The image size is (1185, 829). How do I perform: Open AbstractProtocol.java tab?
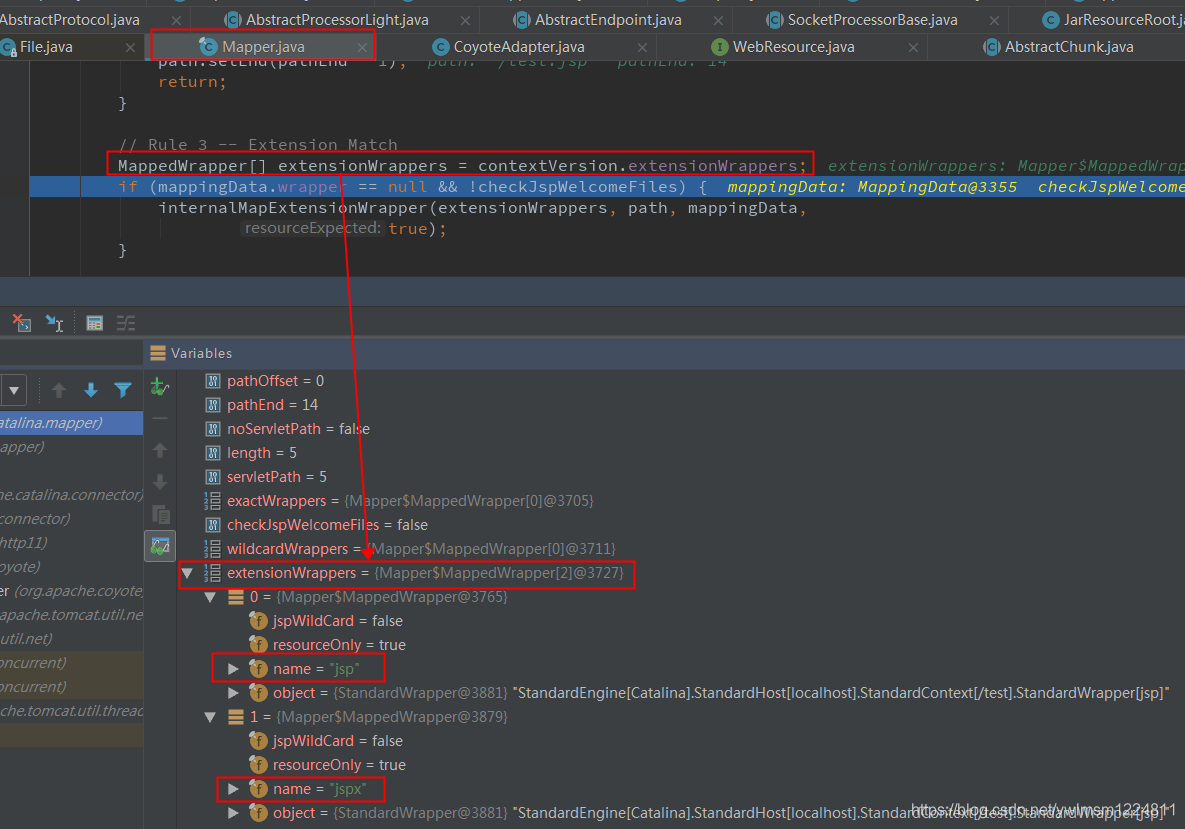[70, 20]
